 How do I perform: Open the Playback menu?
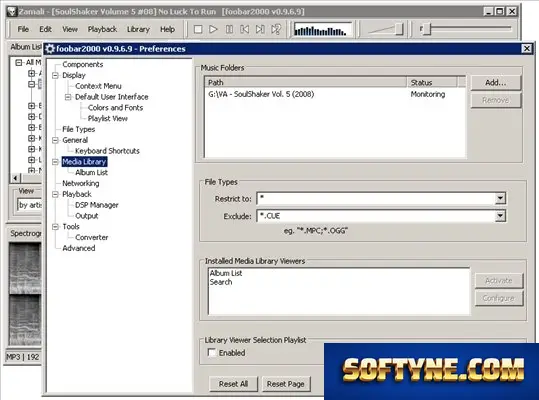(x=102, y=30)
